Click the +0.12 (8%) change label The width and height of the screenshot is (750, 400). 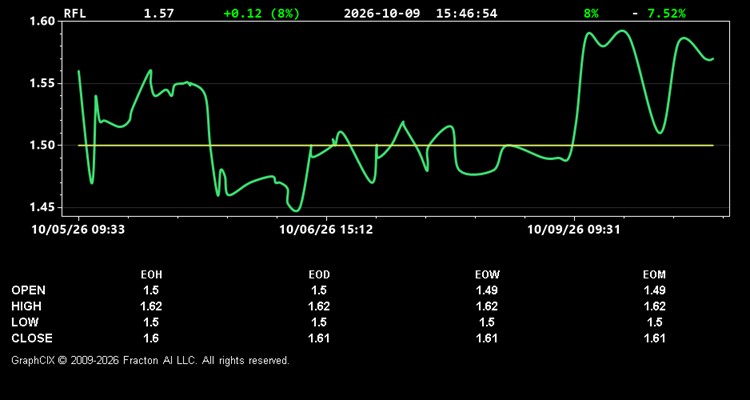(x=262, y=13)
